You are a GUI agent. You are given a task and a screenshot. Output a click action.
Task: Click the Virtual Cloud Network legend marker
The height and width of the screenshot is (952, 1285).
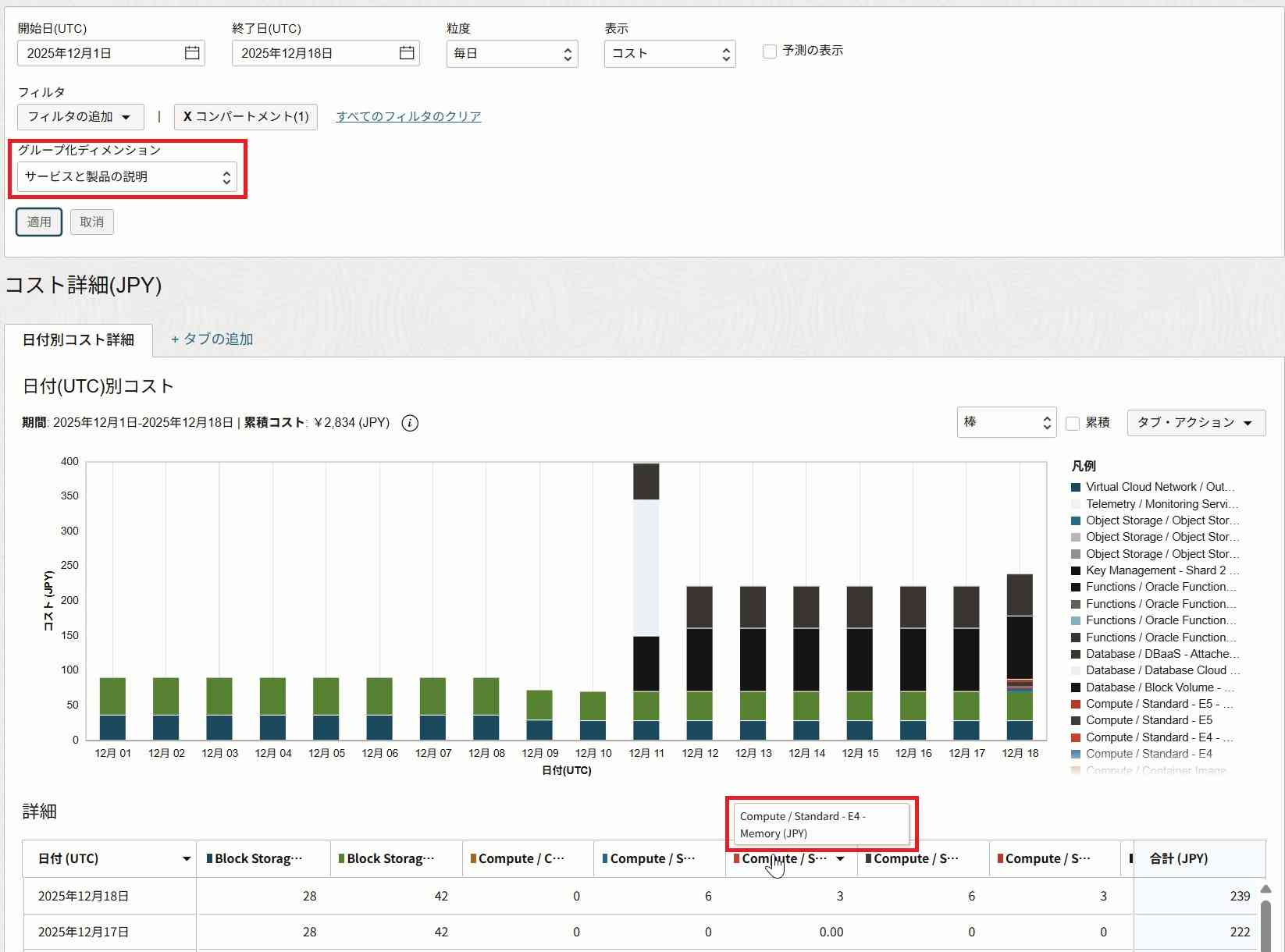[1076, 488]
